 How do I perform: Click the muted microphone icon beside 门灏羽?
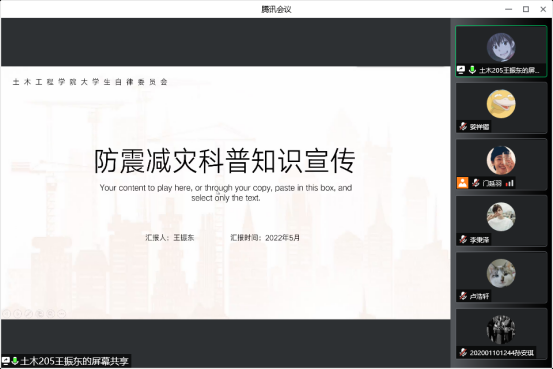476,183
